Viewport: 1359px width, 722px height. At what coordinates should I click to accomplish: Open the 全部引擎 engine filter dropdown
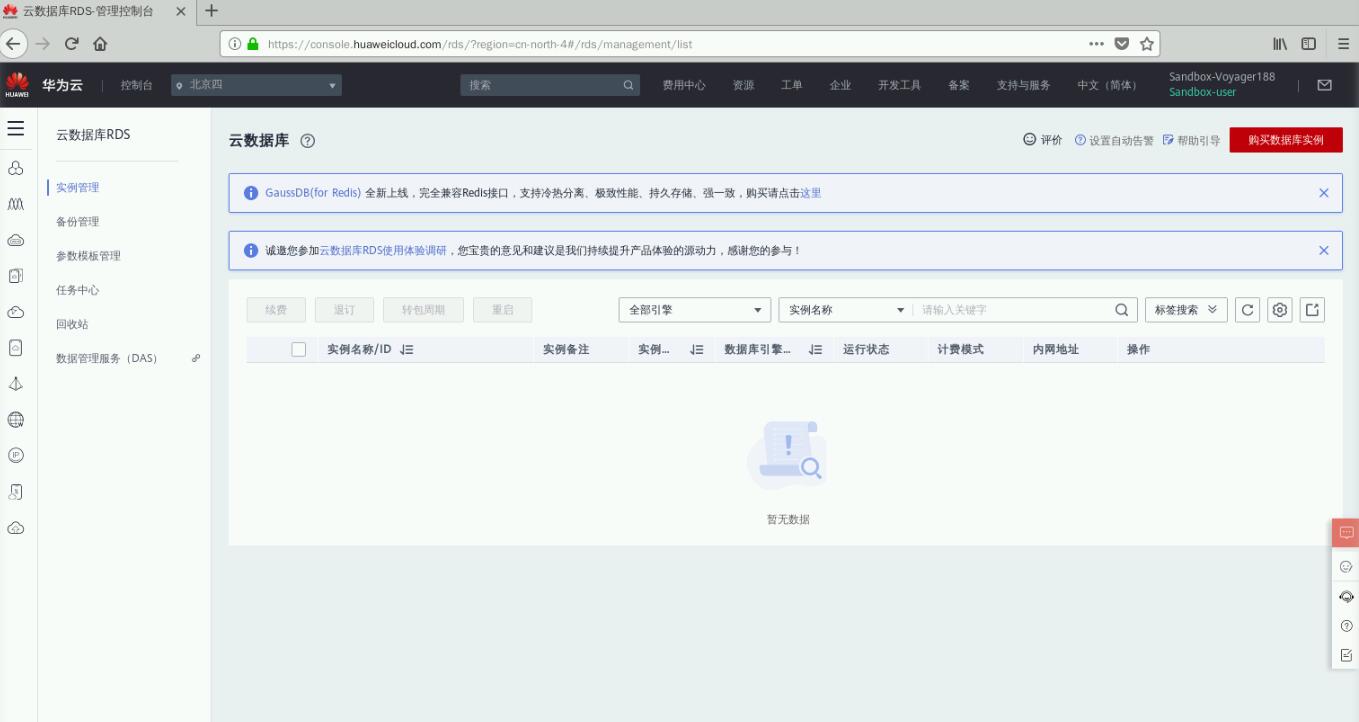[x=696, y=310]
